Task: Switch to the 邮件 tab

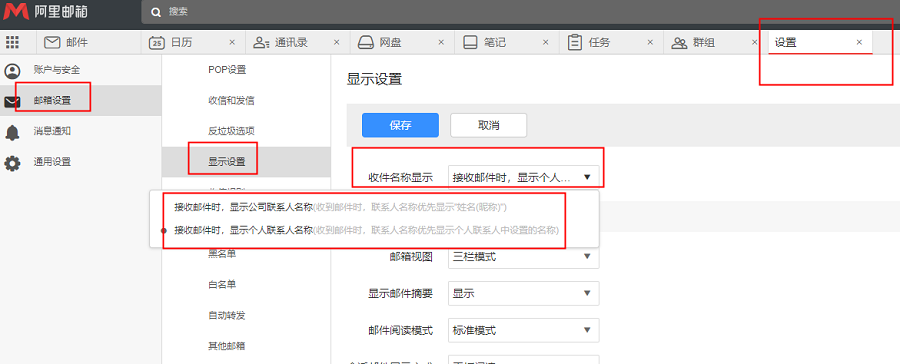Action: [89, 42]
